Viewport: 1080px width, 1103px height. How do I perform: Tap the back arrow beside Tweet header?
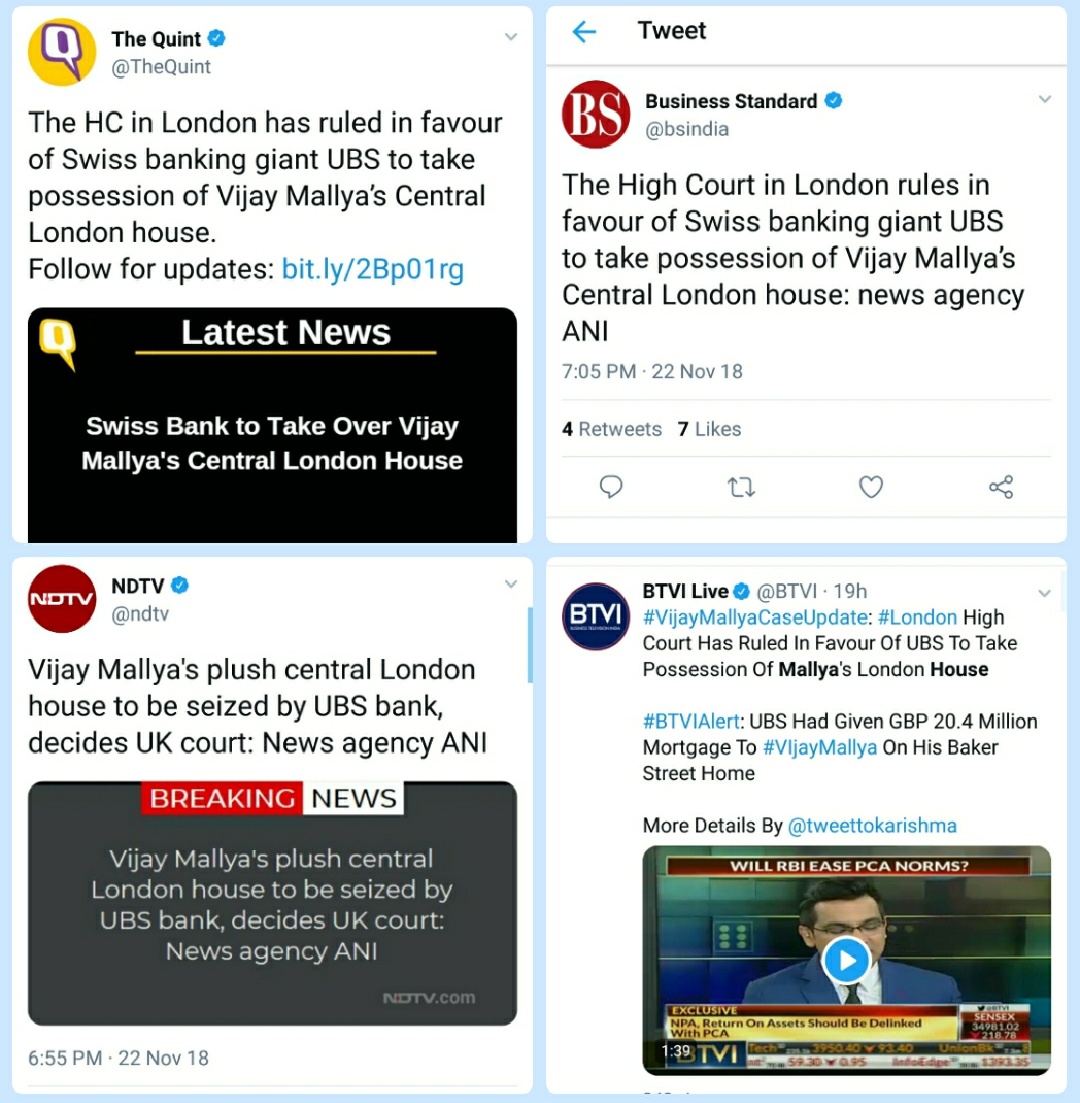click(x=585, y=32)
